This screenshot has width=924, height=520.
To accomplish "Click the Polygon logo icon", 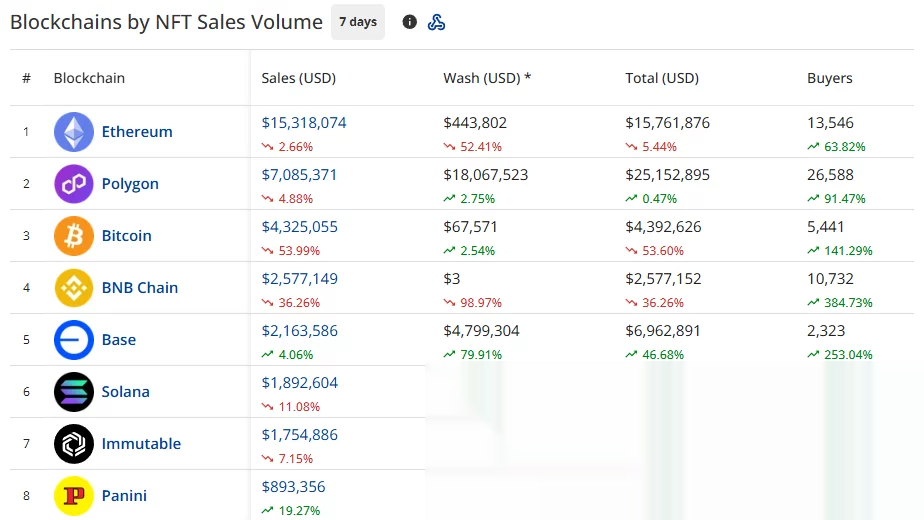I will (74, 183).
